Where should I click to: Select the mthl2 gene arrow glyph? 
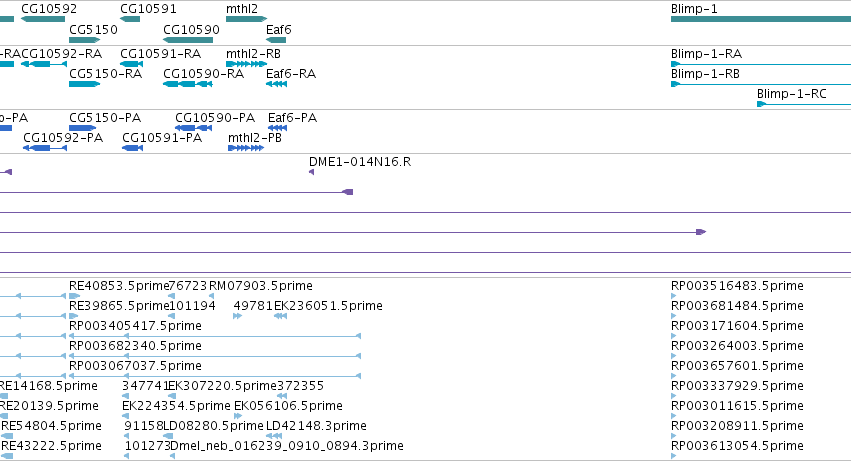(x=246, y=19)
